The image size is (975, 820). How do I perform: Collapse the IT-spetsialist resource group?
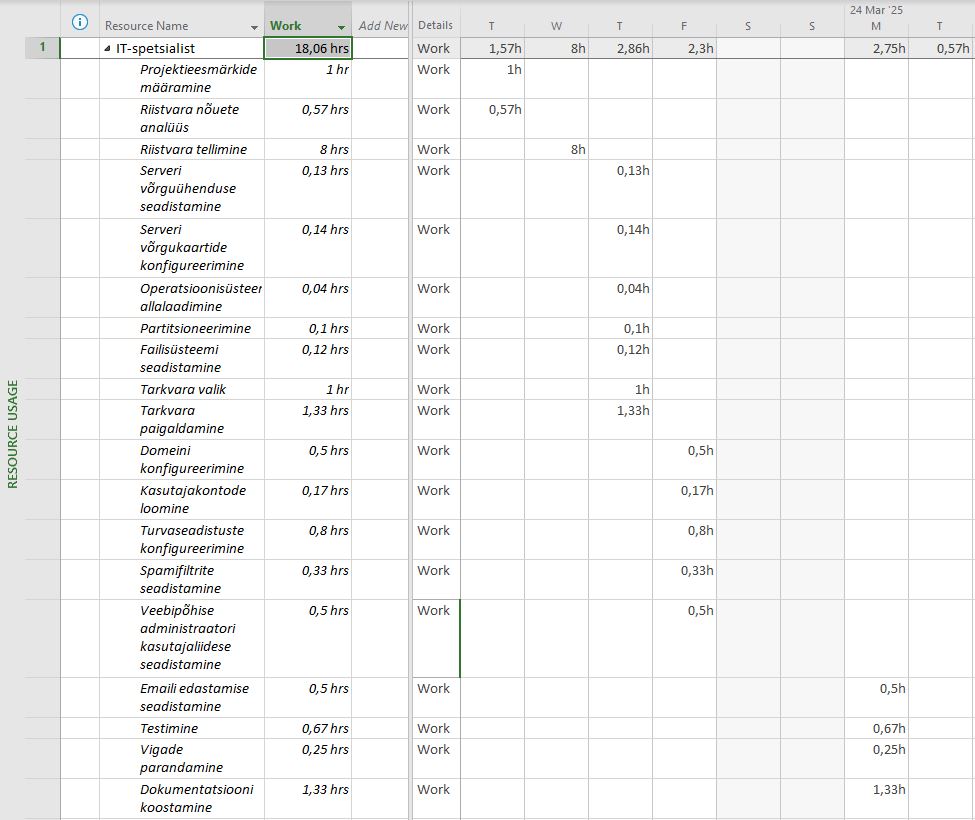click(x=108, y=48)
